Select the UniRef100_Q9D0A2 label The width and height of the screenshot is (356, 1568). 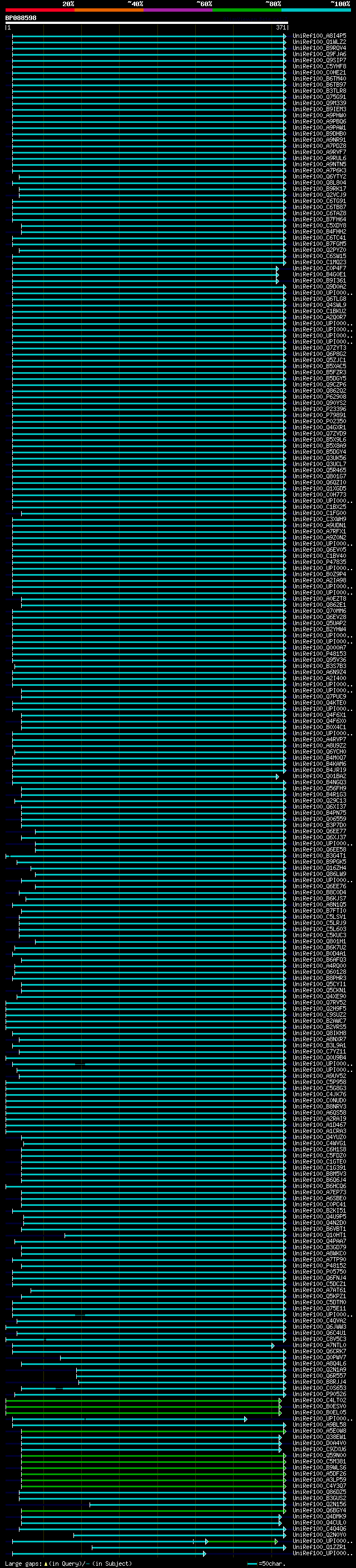pos(319,286)
